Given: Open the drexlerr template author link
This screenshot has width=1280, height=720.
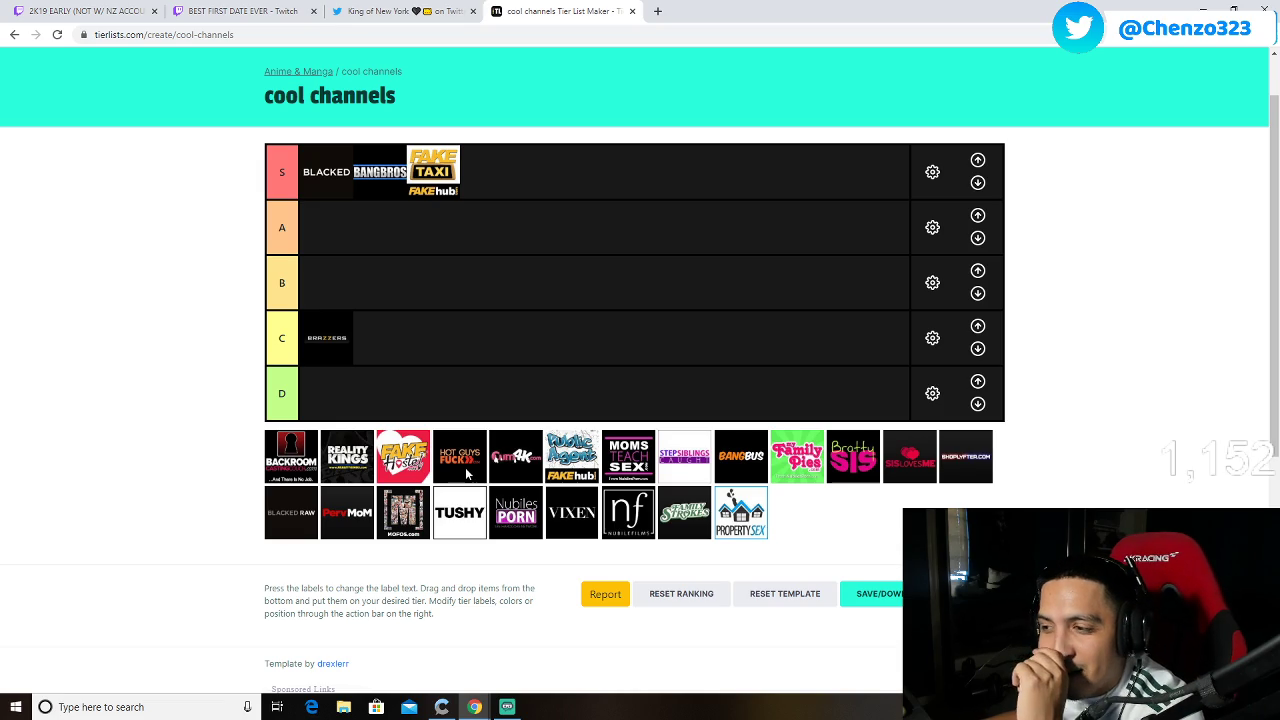Looking at the screenshot, I should click(333, 664).
